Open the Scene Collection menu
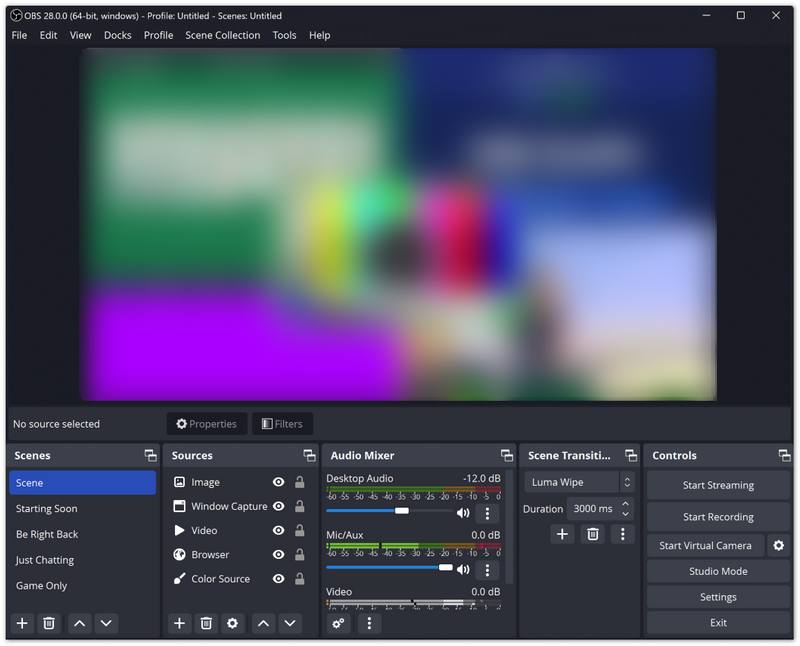The height and width of the screenshot is (646, 800). click(222, 35)
